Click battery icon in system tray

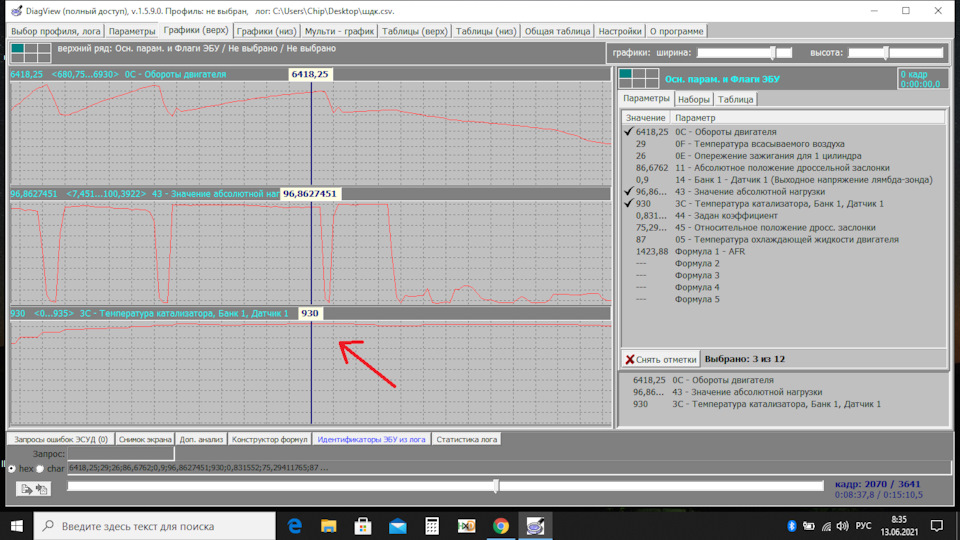coord(808,526)
